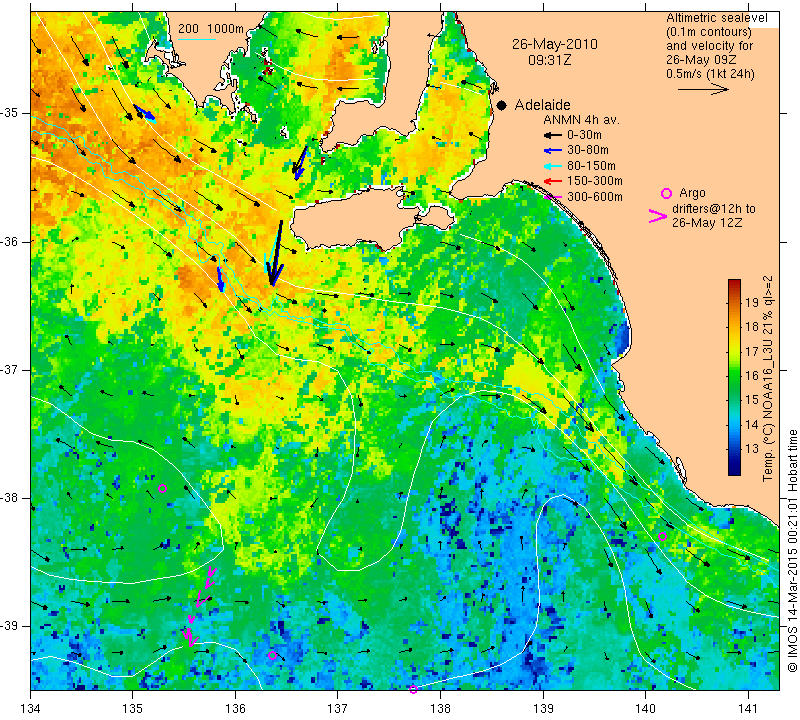Click the blue 30-80m legend arrow
800x720 pixels.
pos(552,151)
